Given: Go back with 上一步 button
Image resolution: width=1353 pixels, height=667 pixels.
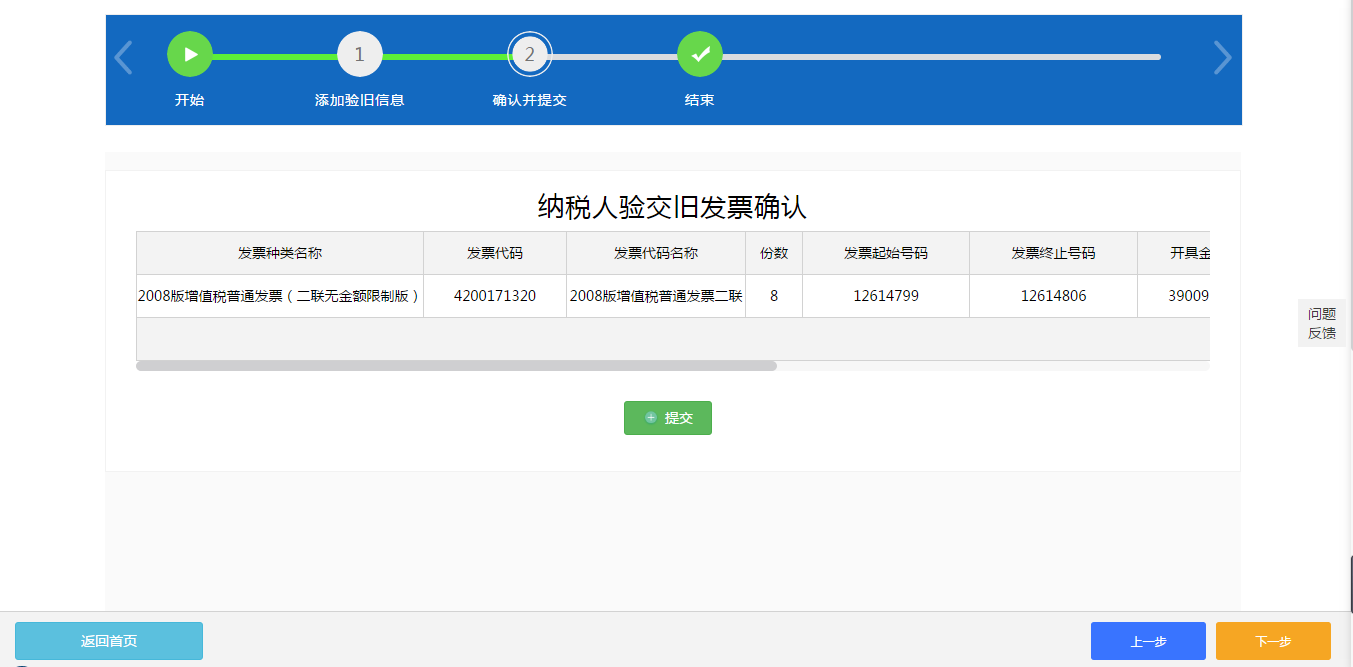Looking at the screenshot, I should pyautogui.click(x=1148, y=641).
